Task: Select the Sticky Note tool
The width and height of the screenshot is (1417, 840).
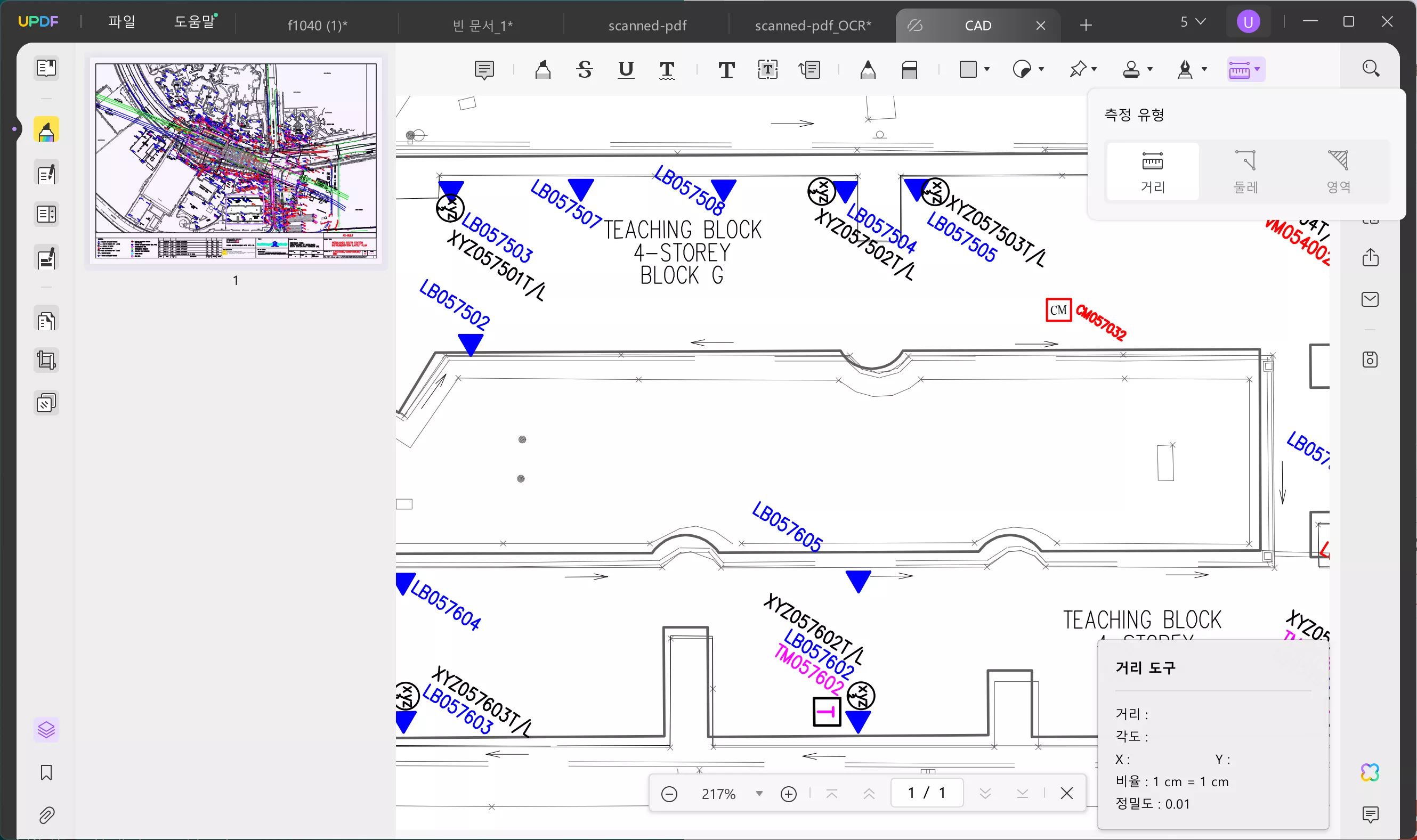Action: tap(484, 70)
